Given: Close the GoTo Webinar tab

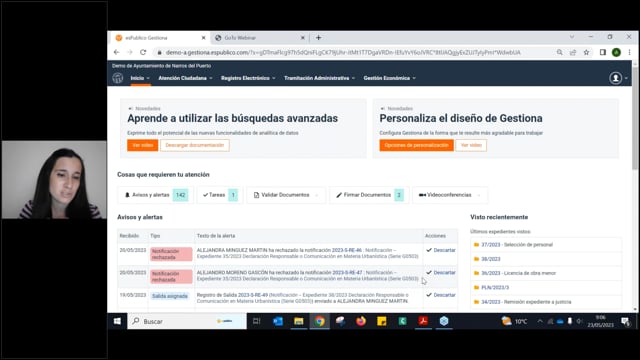Looking at the screenshot, I should tap(303, 38).
